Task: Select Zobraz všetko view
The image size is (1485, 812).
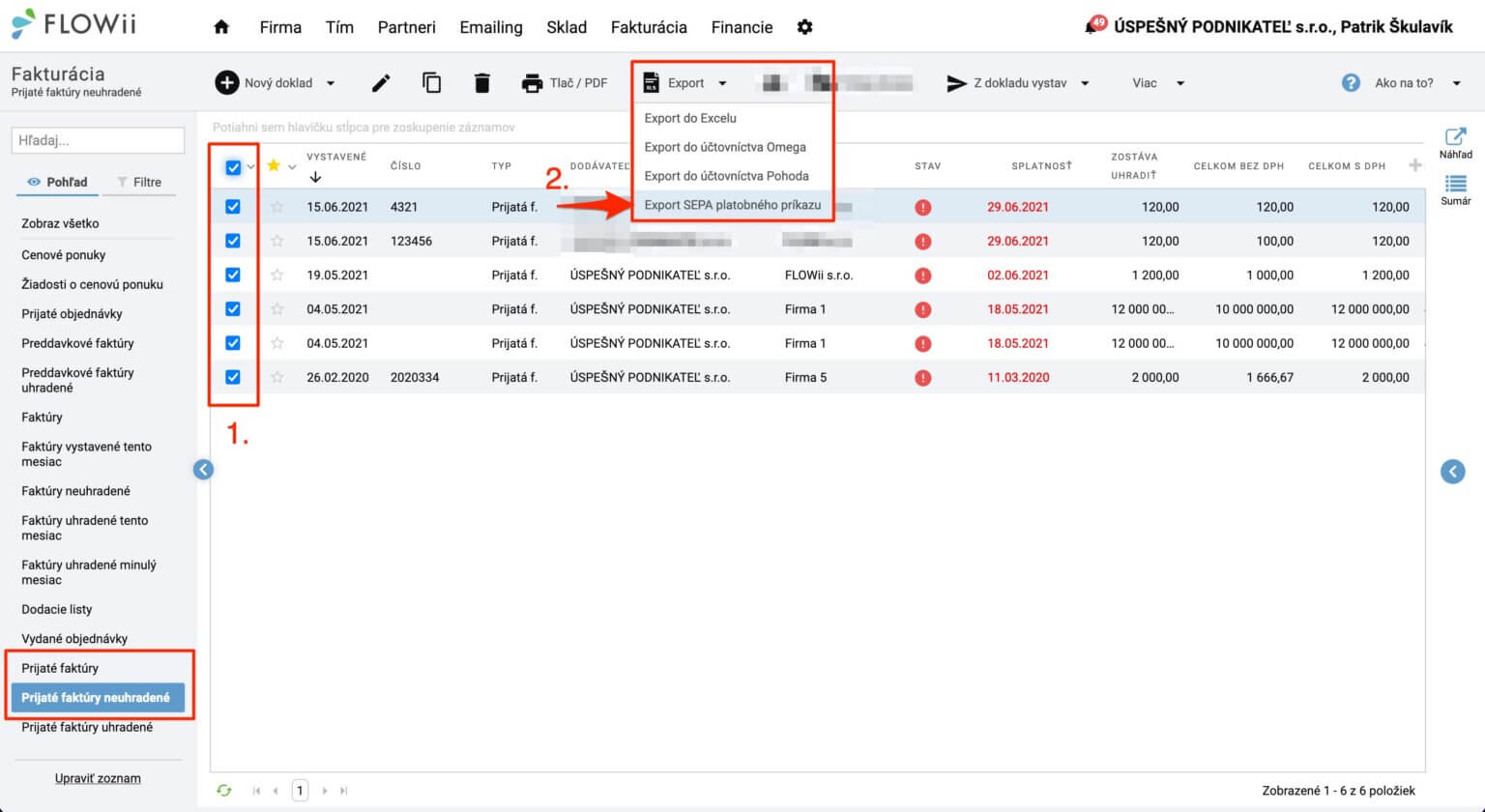Action: tap(60, 223)
